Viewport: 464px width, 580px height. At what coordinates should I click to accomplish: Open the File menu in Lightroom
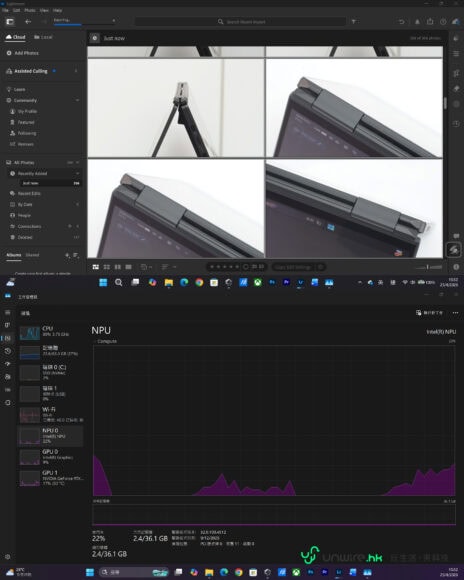coord(5,10)
